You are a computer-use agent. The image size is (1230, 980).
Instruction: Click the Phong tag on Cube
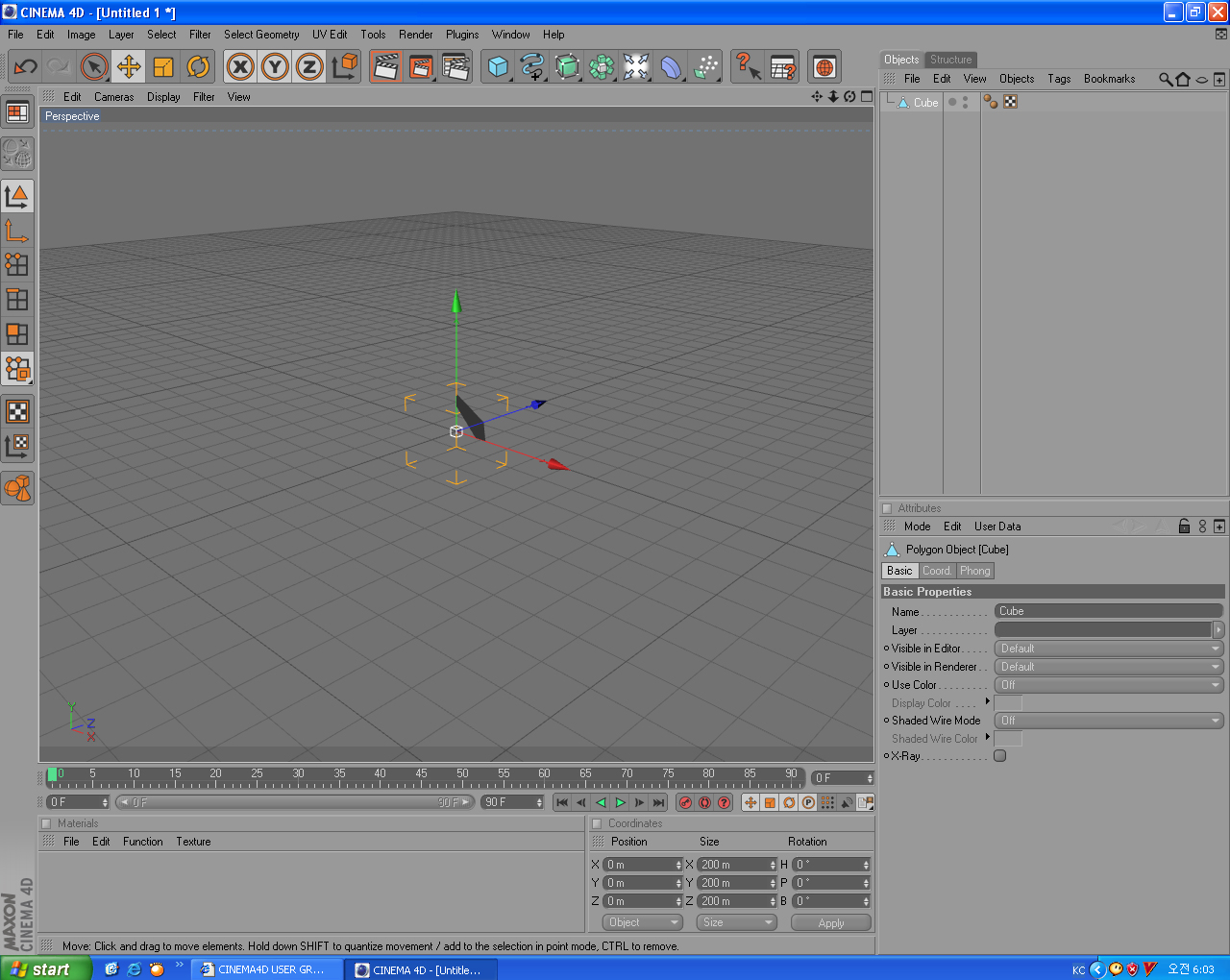(x=991, y=102)
